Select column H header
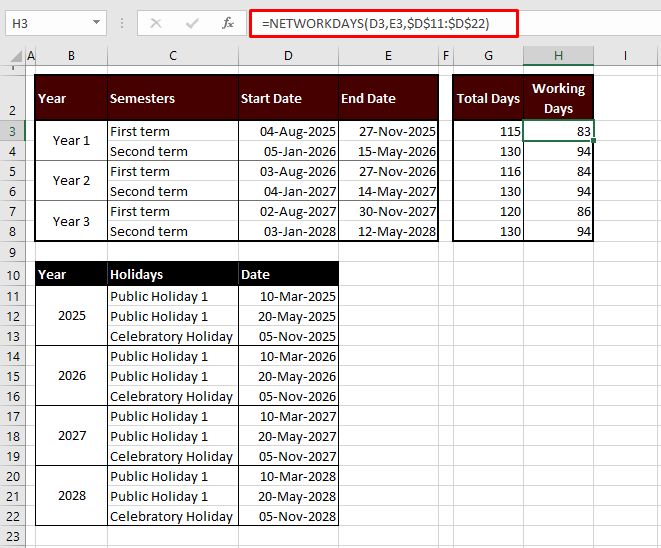The height and width of the screenshot is (548, 661). coord(558,56)
